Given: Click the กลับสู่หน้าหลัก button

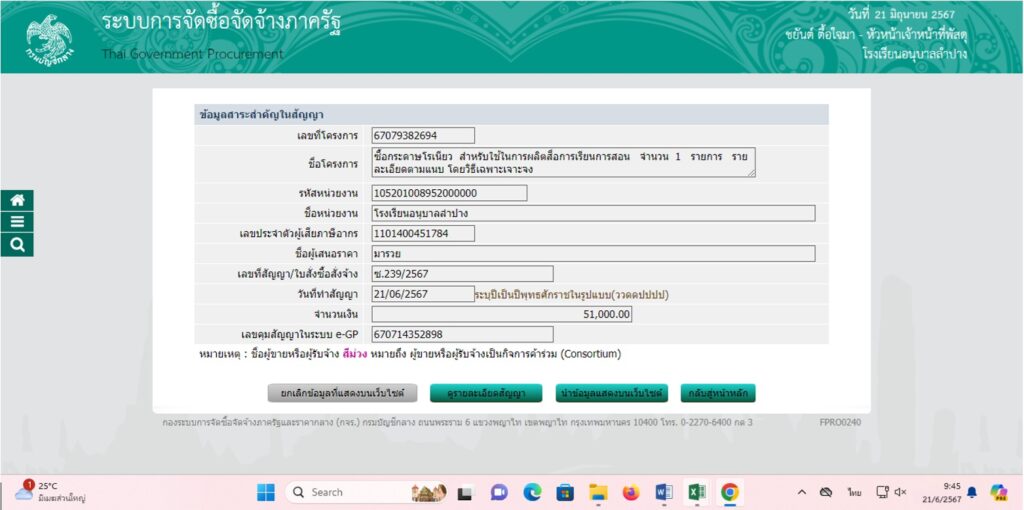Looking at the screenshot, I should 718,393.
